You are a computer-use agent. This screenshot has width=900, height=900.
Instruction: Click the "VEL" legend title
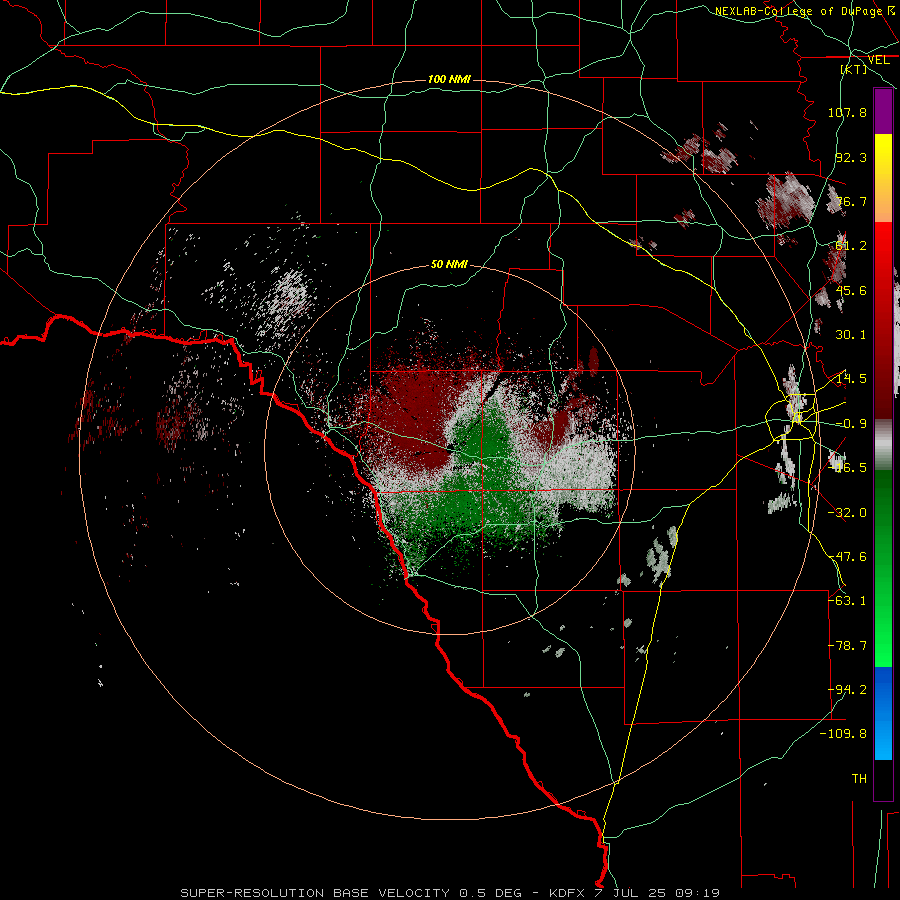tap(878, 60)
